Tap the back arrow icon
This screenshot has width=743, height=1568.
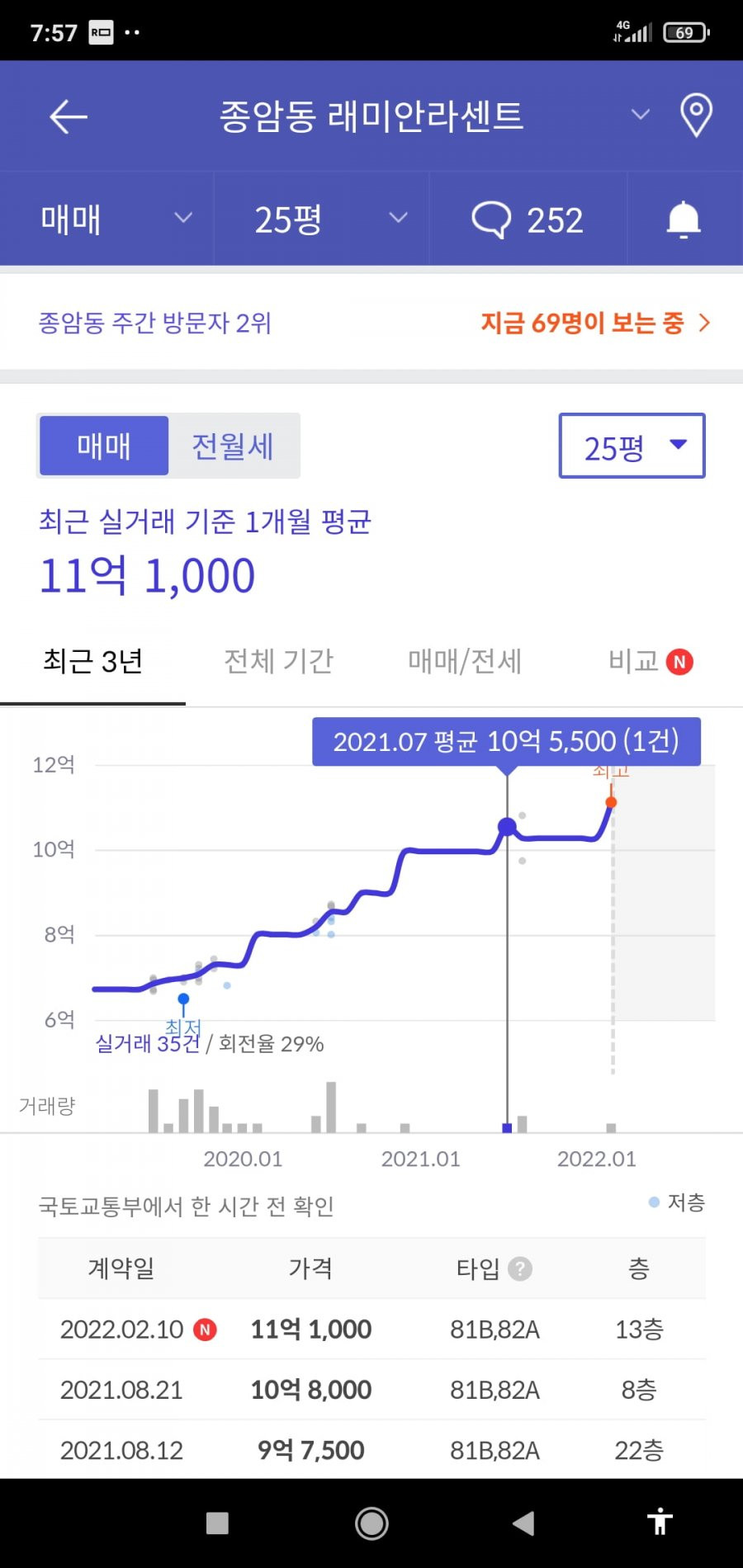point(69,116)
